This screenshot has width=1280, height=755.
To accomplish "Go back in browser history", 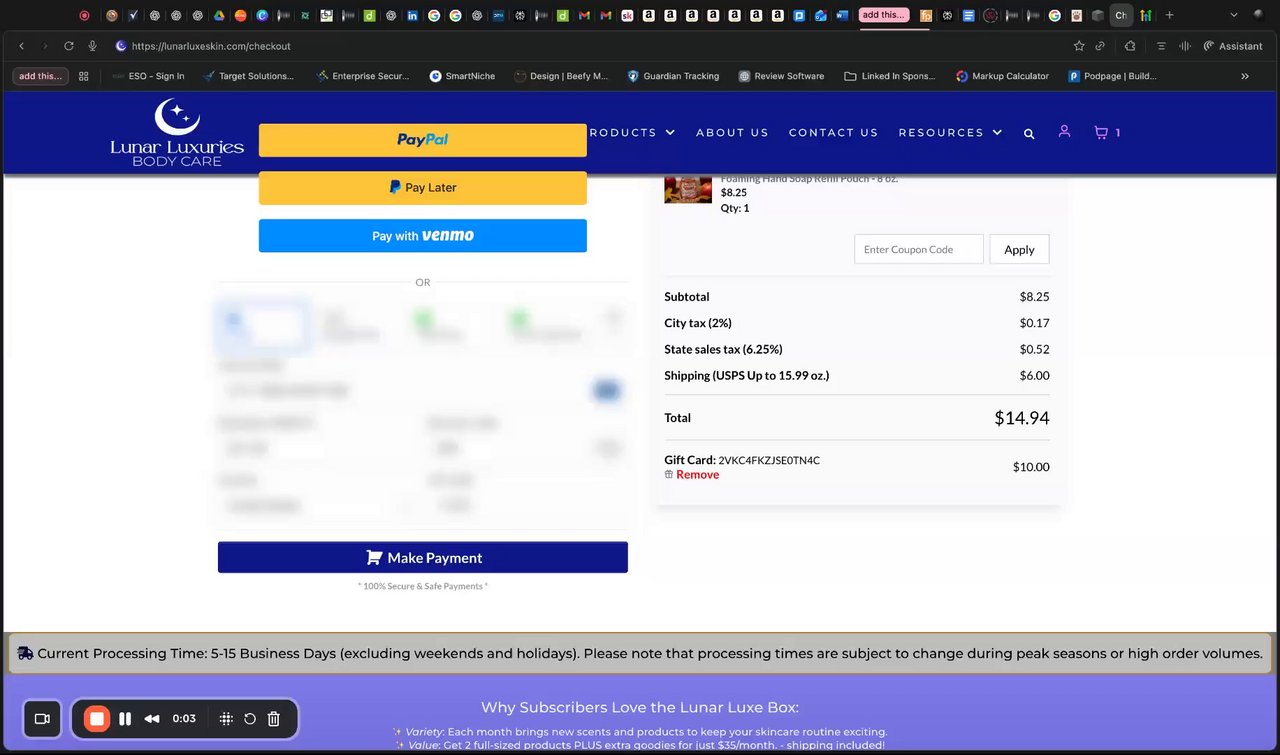I will point(21,46).
